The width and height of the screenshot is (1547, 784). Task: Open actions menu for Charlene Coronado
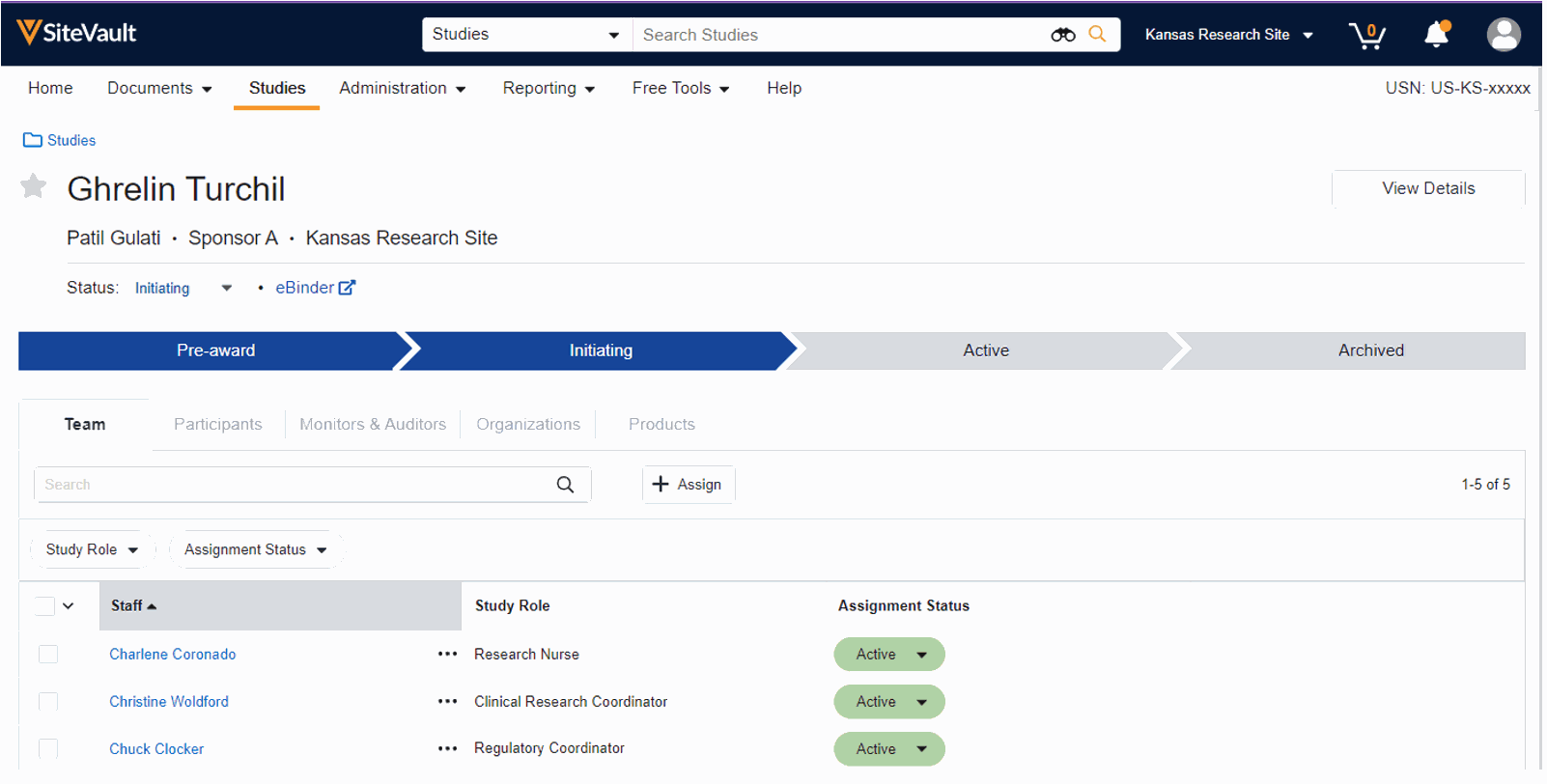tap(447, 654)
